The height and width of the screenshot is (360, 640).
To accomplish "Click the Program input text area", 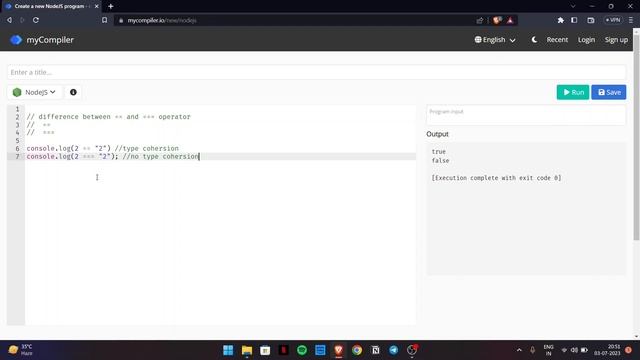I will (x=526, y=115).
